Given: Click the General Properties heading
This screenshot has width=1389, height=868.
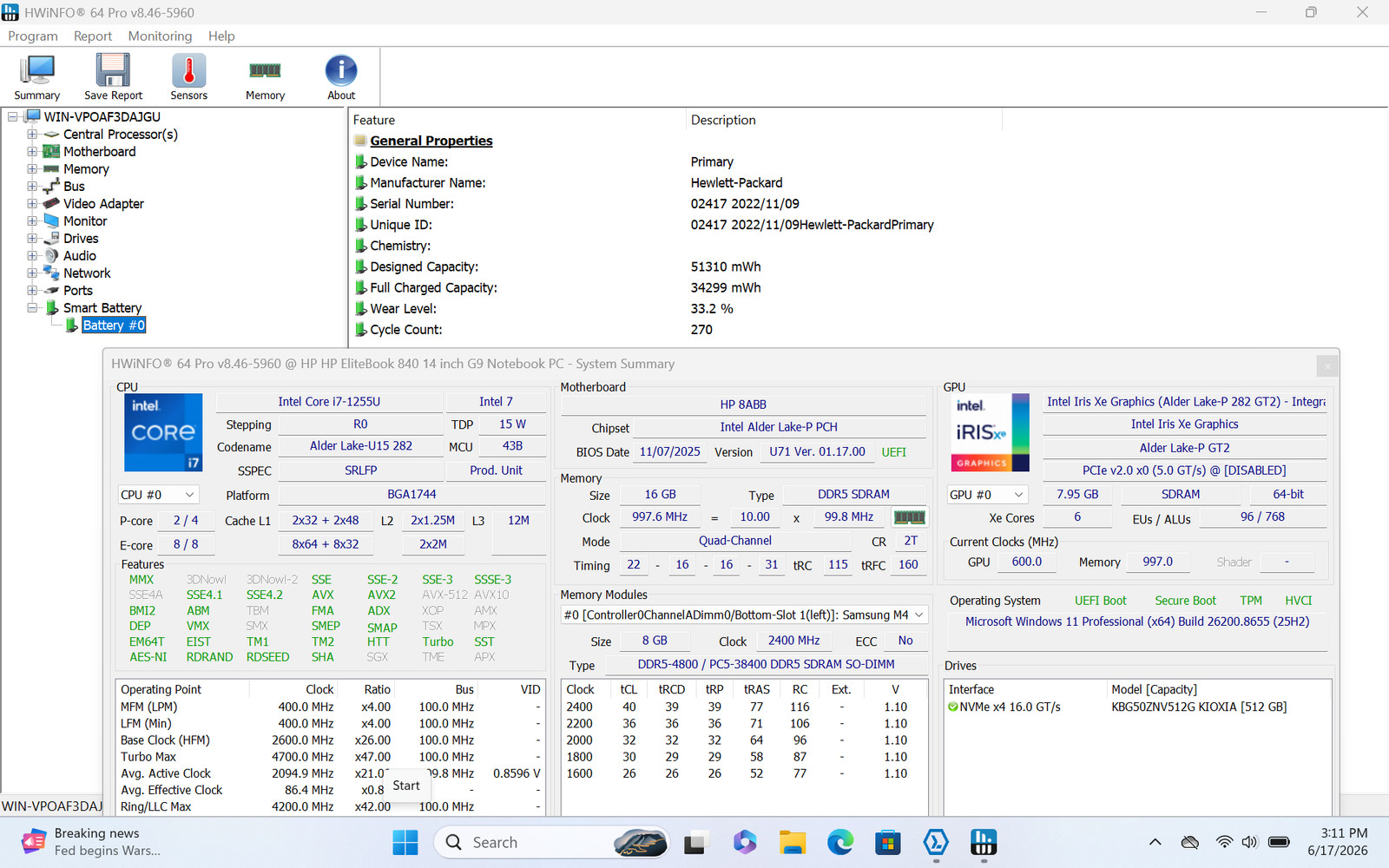Looking at the screenshot, I should (431, 141).
